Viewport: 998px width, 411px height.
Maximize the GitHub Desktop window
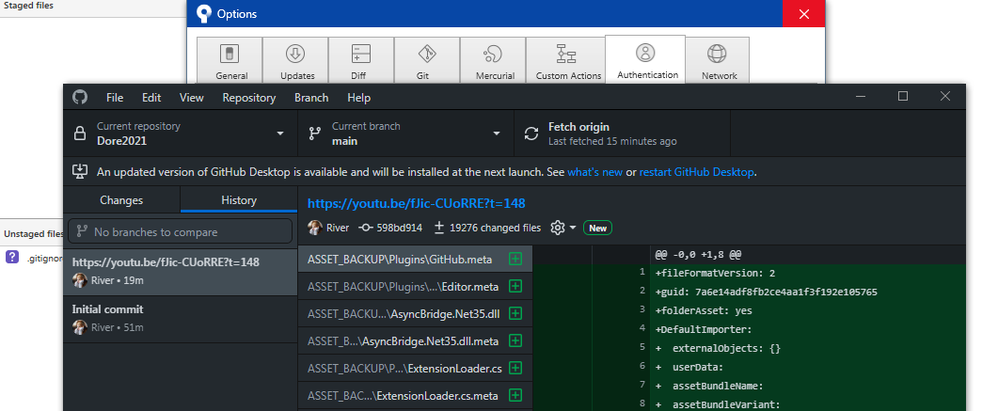coord(903,96)
